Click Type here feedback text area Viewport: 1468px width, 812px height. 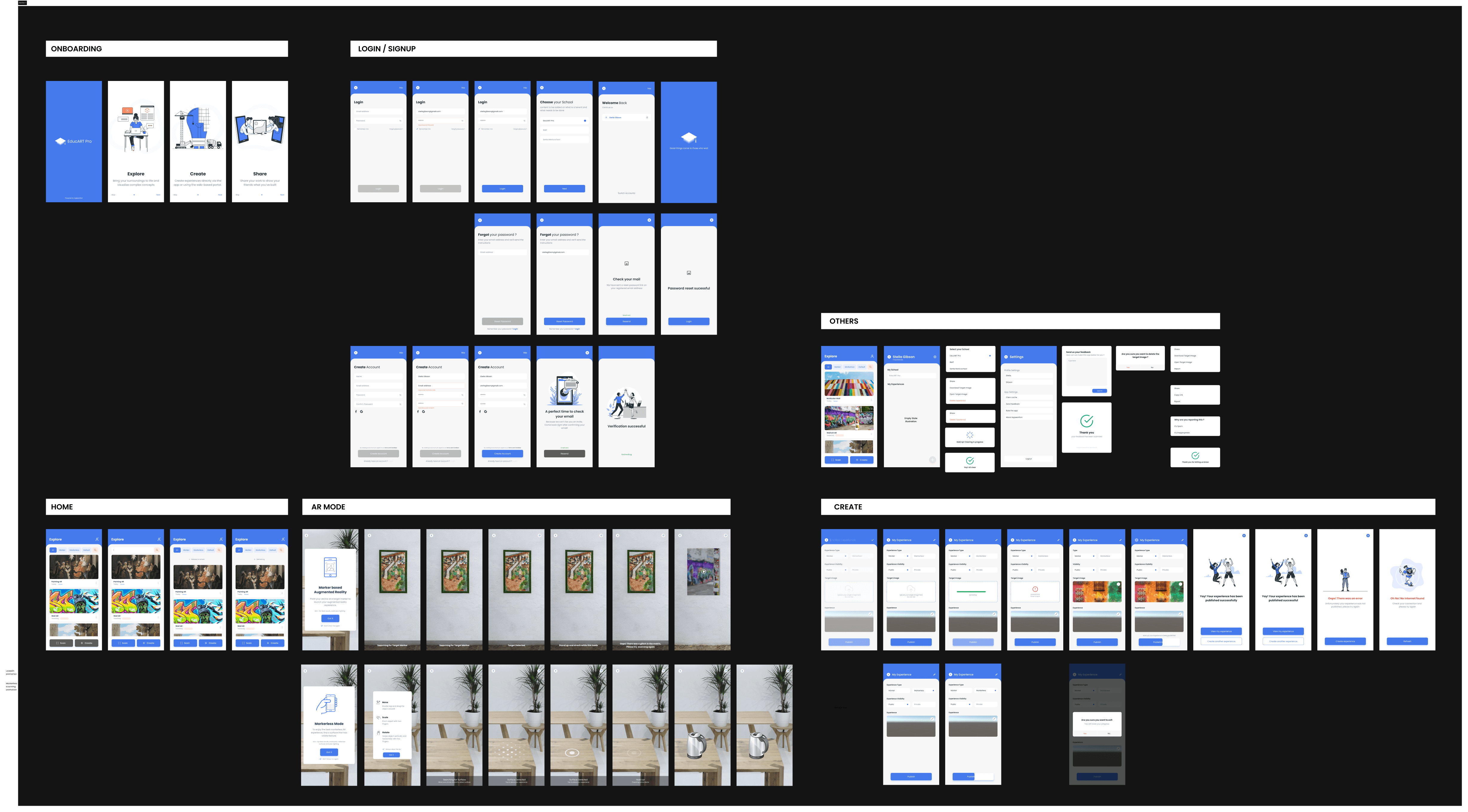pos(1086,372)
